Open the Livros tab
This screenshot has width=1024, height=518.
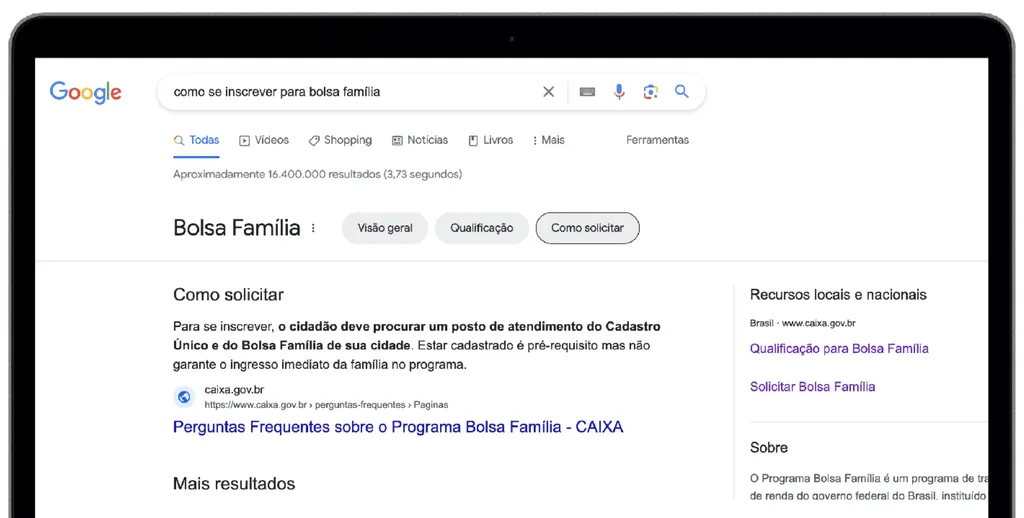pos(490,140)
